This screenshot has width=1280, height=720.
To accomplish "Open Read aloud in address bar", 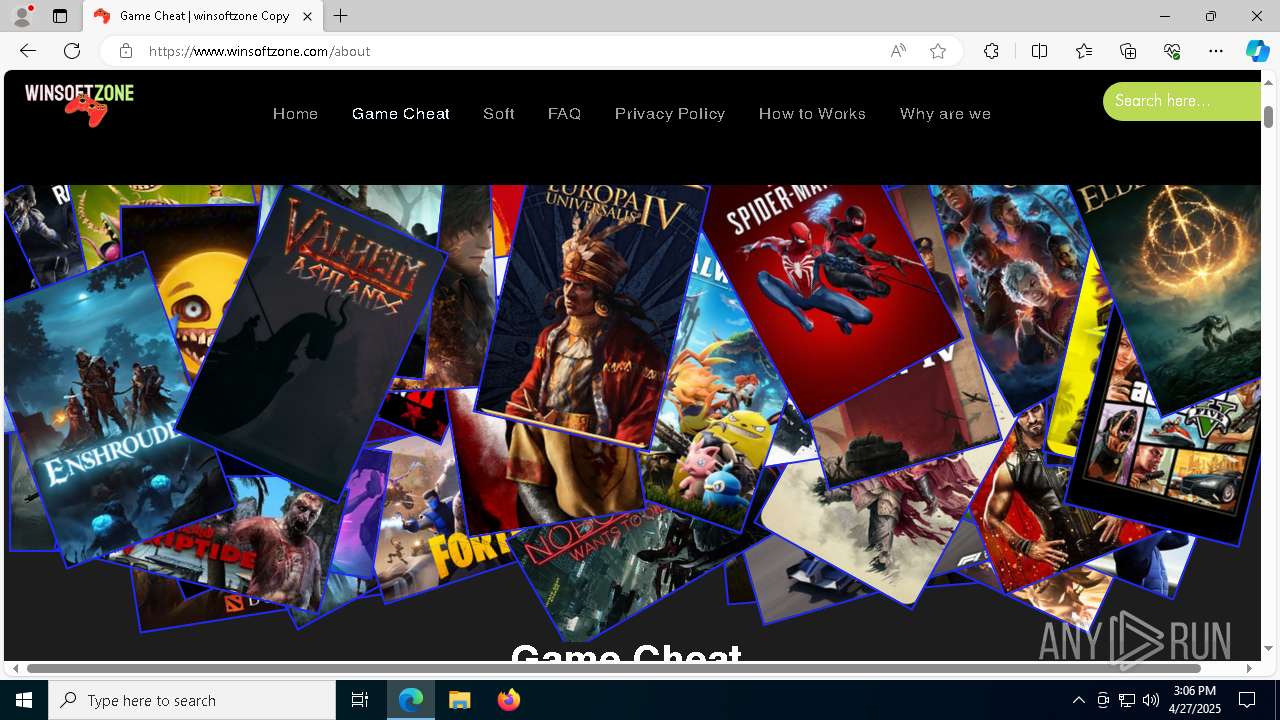I will click(x=898, y=51).
